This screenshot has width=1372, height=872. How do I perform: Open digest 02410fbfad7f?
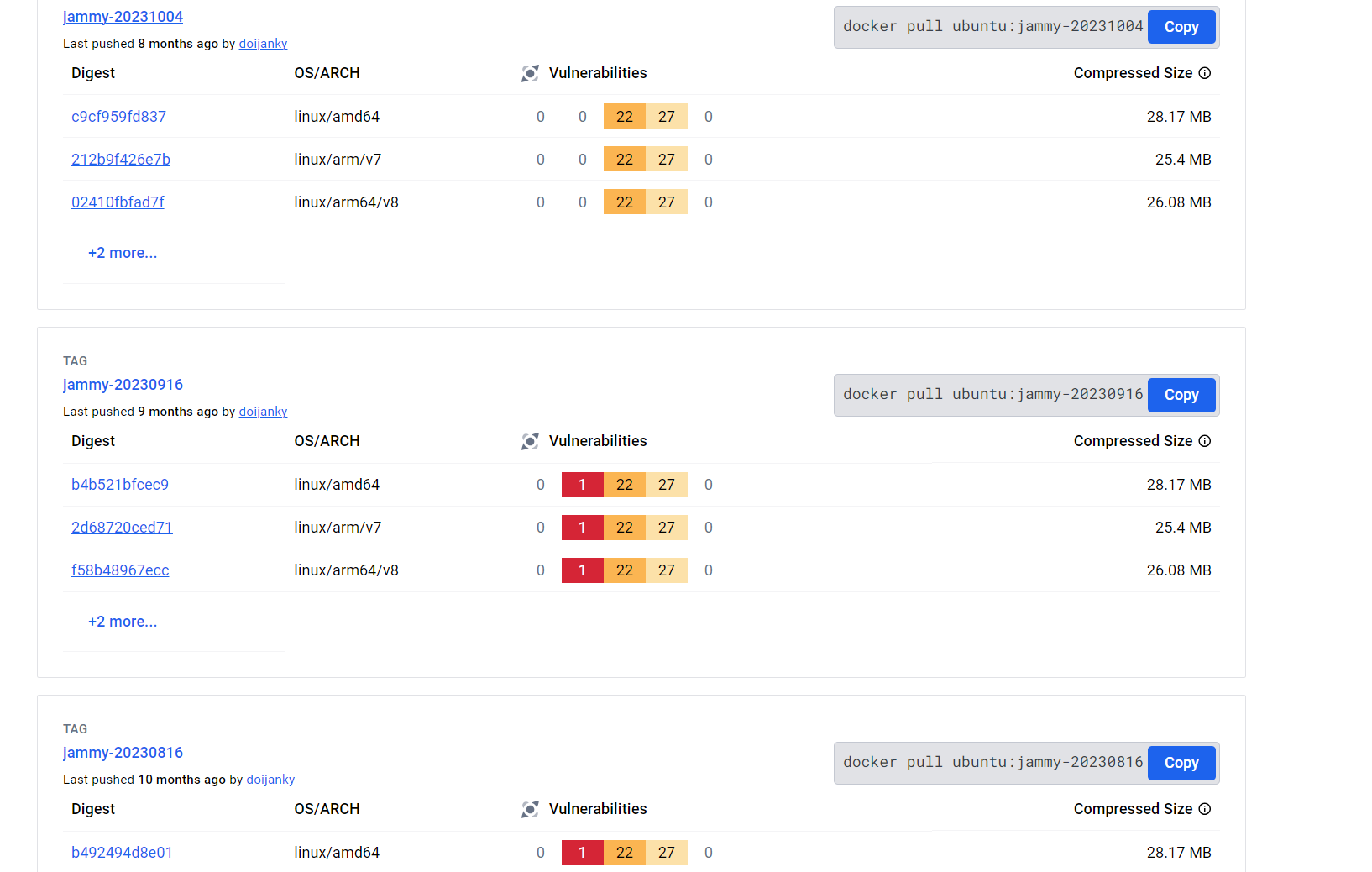click(118, 202)
